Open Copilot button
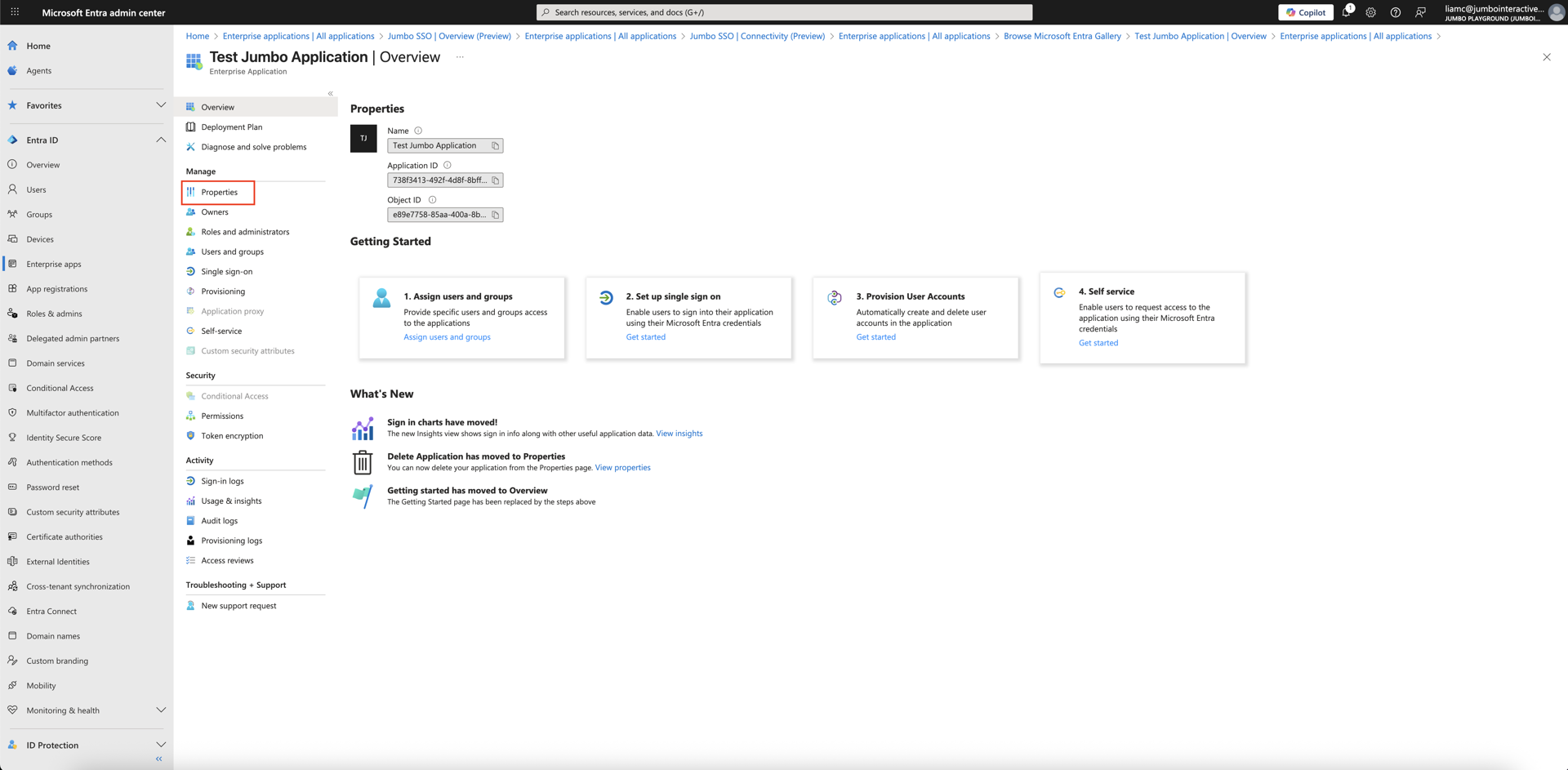This screenshot has width=1568, height=770. tap(1306, 12)
